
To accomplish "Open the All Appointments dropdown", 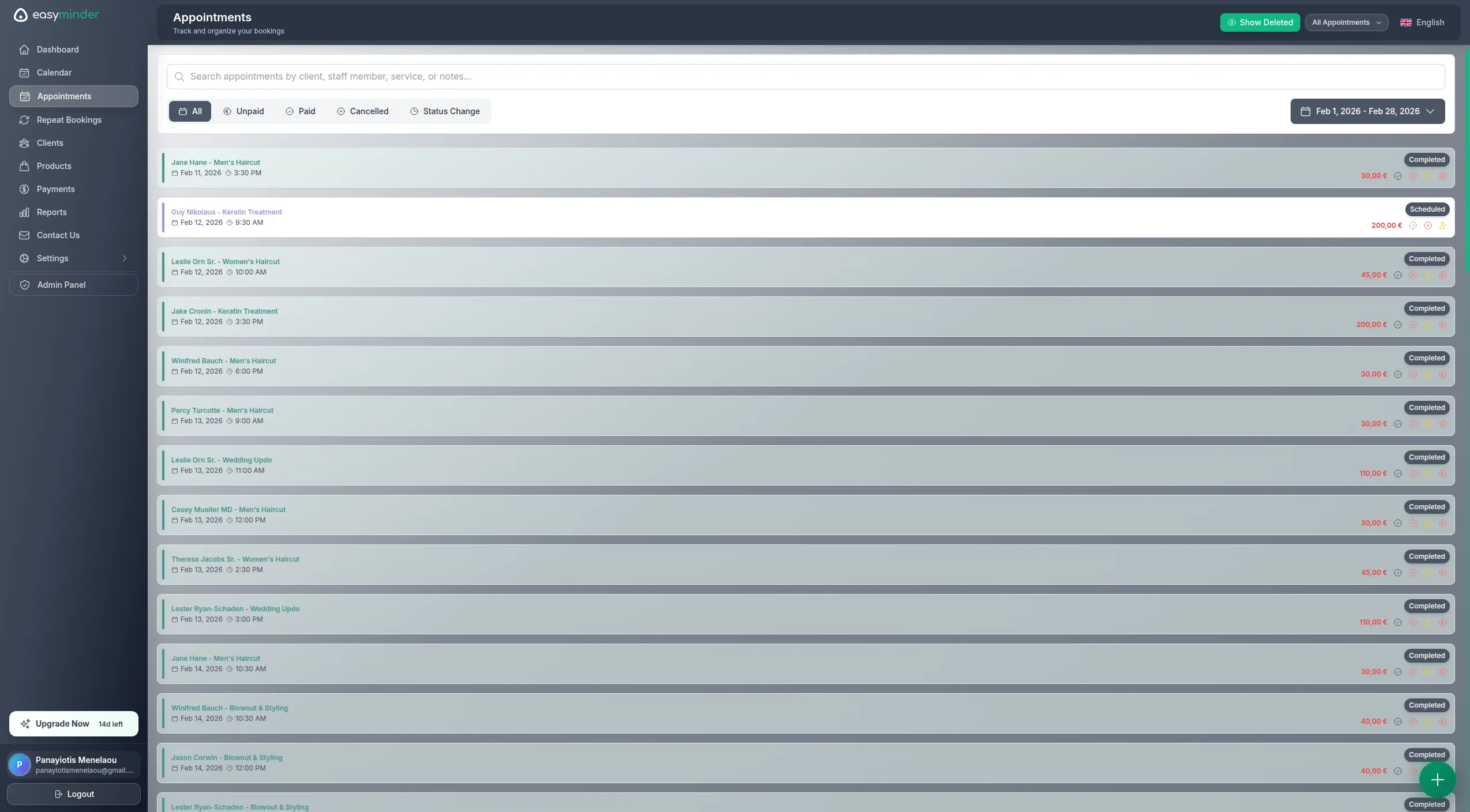I will (1347, 22).
